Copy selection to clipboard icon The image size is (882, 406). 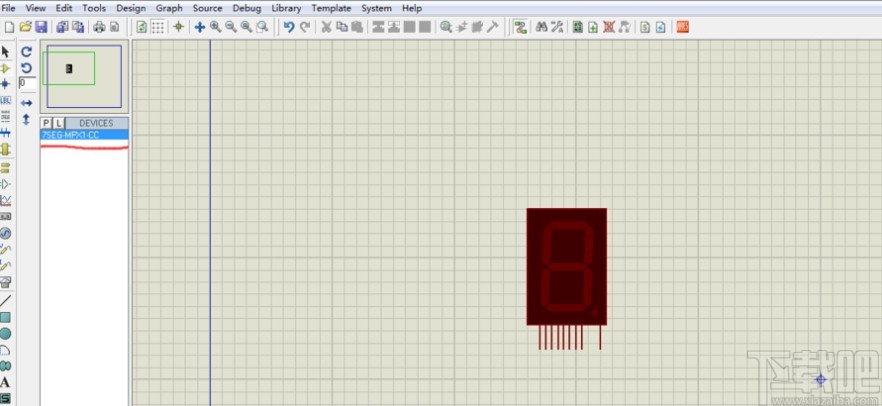pos(341,27)
